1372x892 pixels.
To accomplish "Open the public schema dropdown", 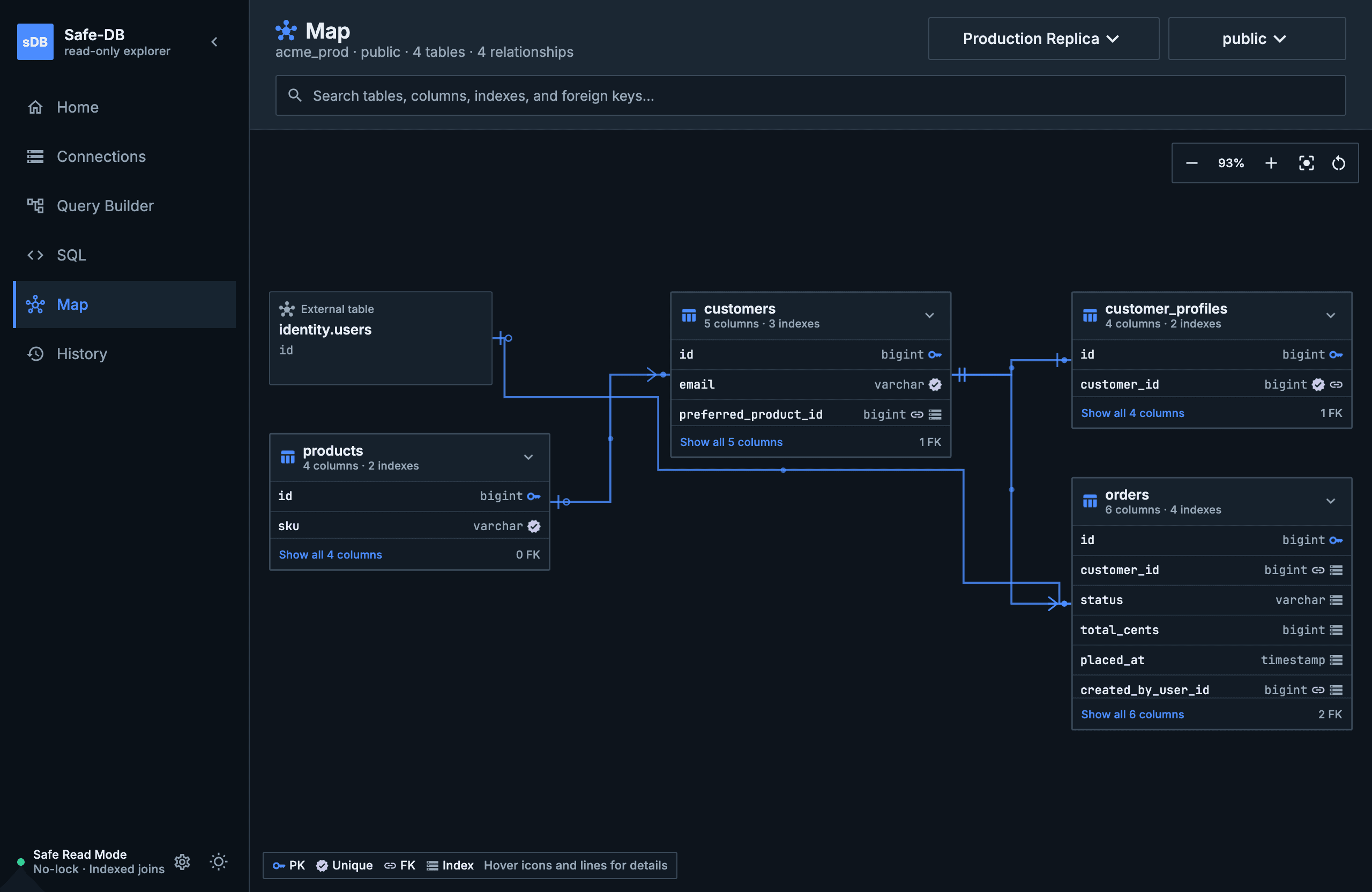I will [1257, 39].
